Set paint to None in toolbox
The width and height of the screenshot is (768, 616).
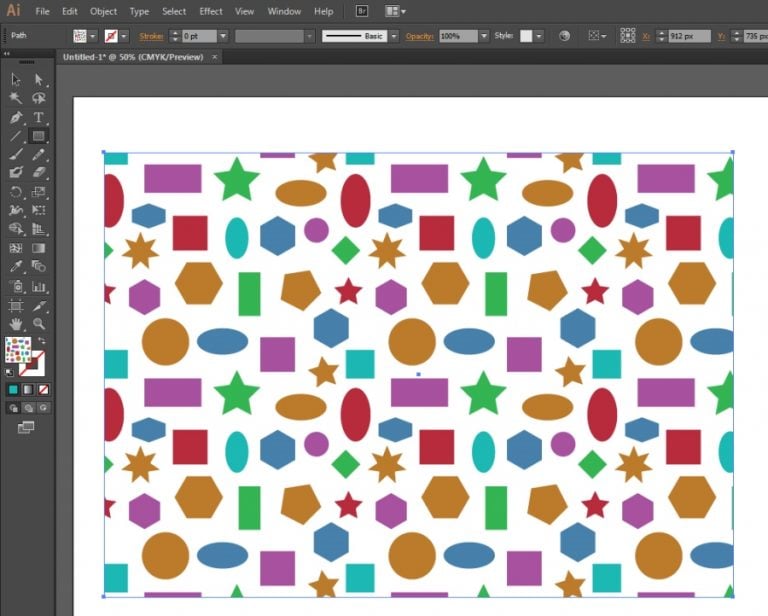point(44,389)
